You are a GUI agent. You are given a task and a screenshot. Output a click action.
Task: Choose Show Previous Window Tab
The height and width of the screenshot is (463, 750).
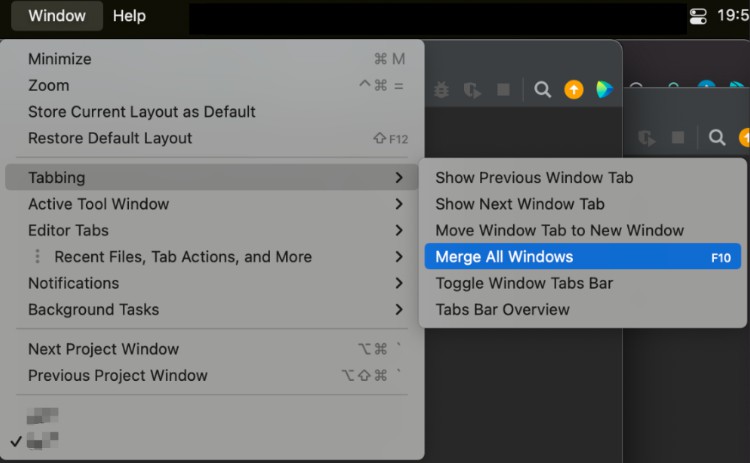(583, 177)
